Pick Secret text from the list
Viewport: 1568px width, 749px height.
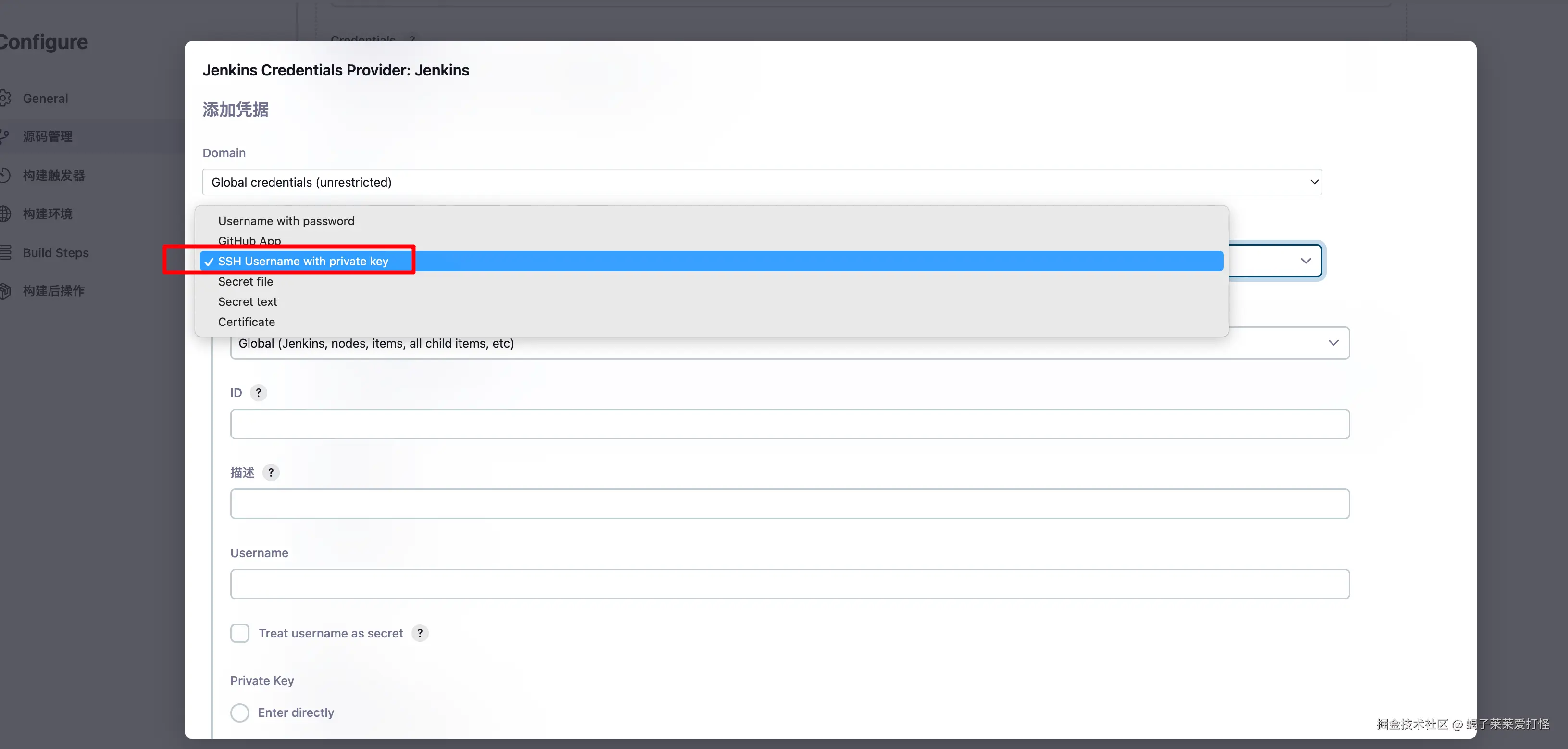tap(247, 301)
